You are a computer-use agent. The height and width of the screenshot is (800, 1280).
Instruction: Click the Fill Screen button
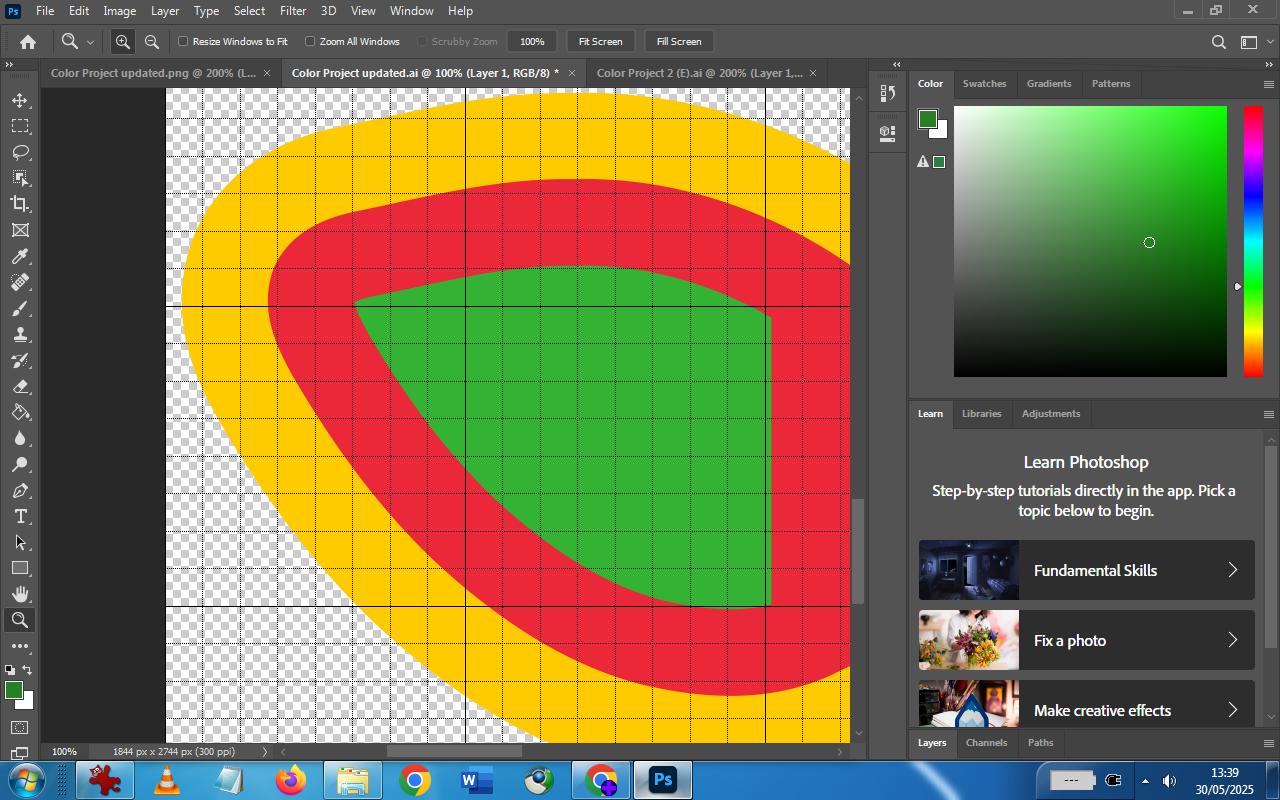tap(679, 41)
